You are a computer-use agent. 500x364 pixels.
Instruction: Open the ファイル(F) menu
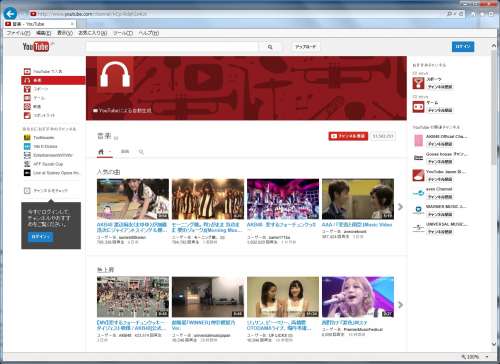(x=18, y=33)
